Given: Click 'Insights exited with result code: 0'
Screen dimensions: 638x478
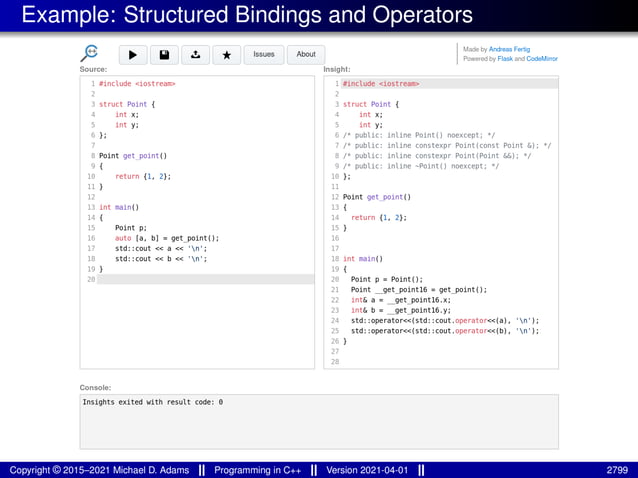Looking at the screenshot, I should (x=153, y=402).
